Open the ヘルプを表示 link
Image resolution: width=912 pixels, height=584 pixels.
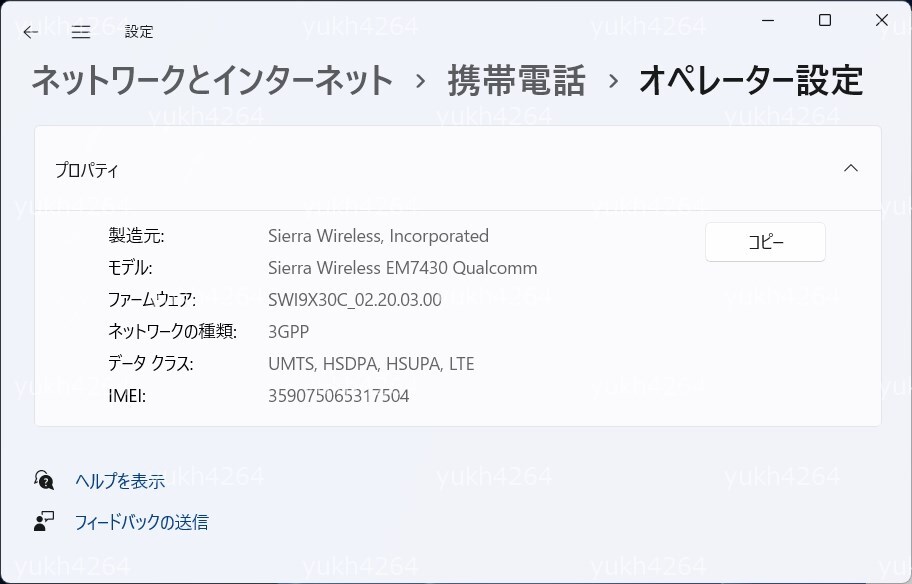[x=120, y=481]
